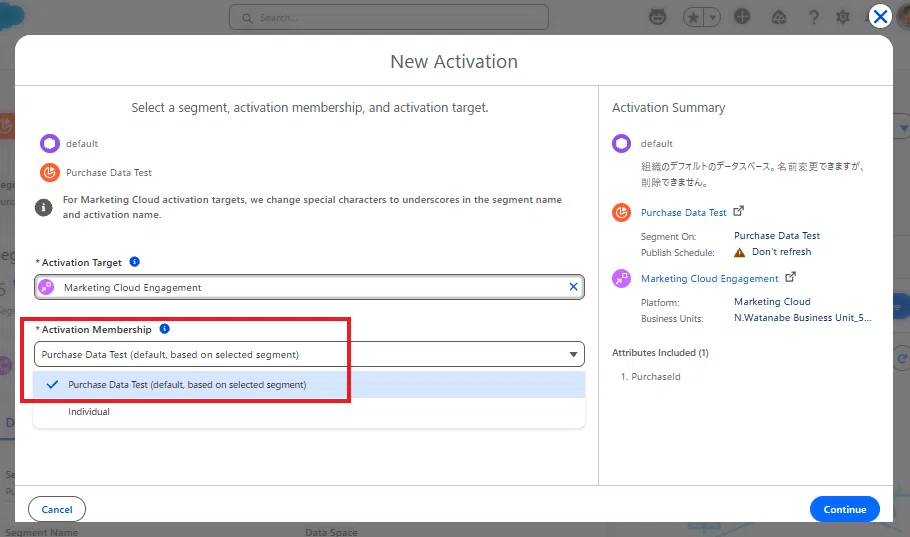Viewport: 910px width, 537px height.
Task: Click the '1. PurchaseId' attribute entry
Action: click(x=651, y=377)
